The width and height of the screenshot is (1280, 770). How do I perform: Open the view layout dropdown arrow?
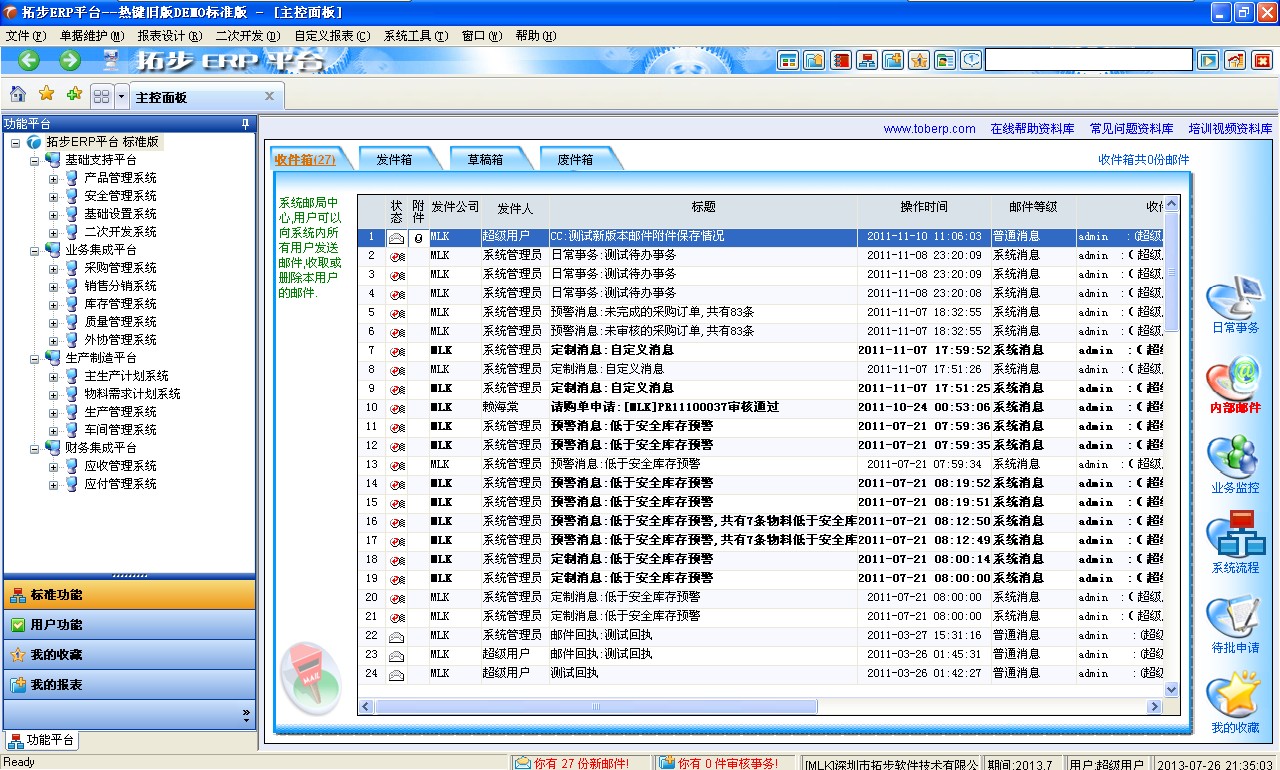tap(122, 97)
